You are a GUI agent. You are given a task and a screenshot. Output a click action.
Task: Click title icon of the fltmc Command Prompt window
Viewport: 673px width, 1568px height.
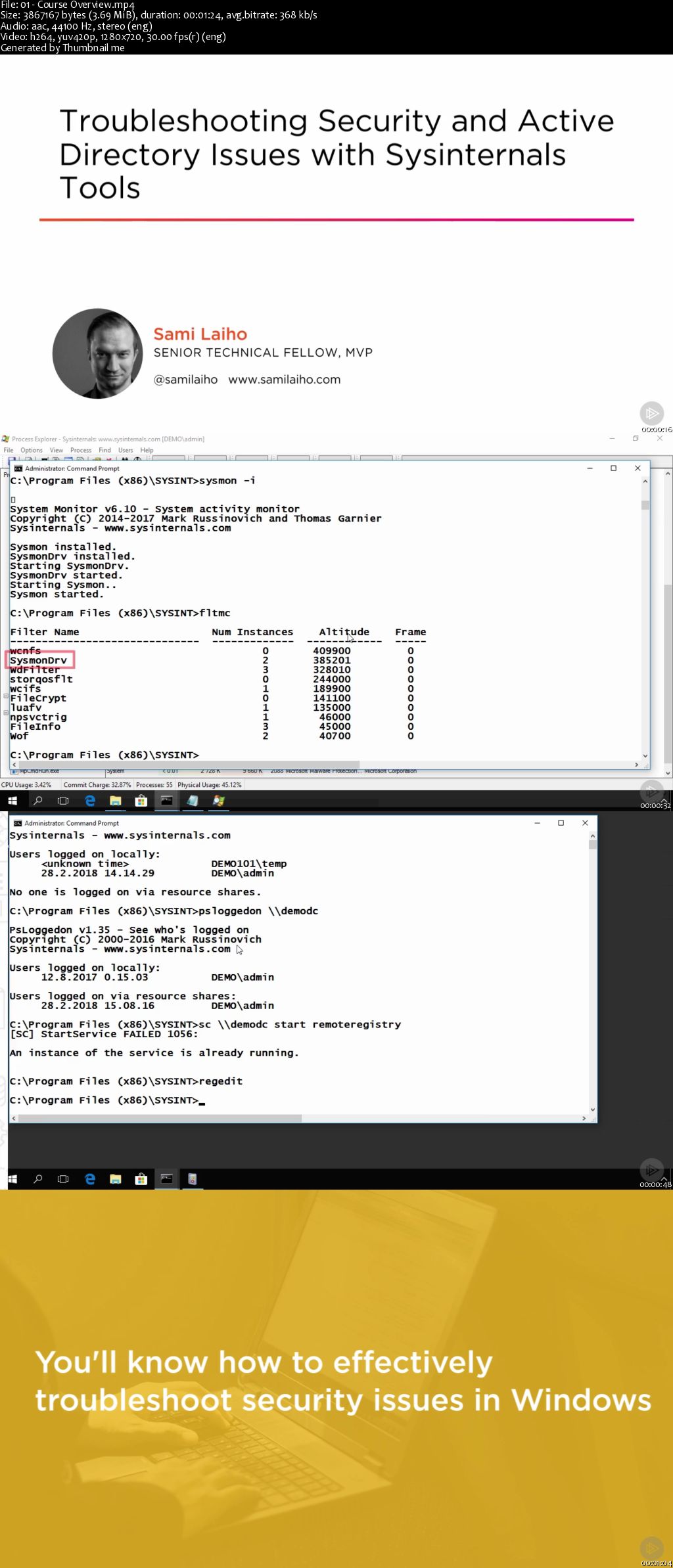pos(18,468)
